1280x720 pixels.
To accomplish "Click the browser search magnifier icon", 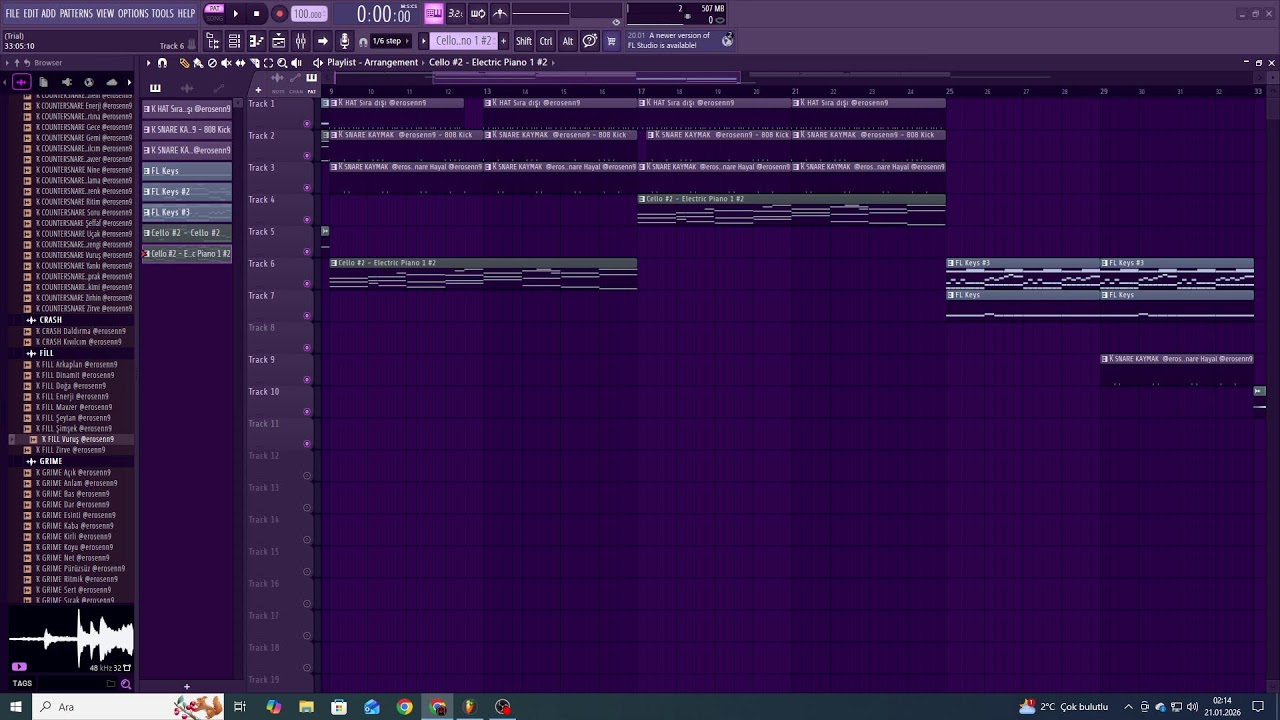I will coord(126,684).
